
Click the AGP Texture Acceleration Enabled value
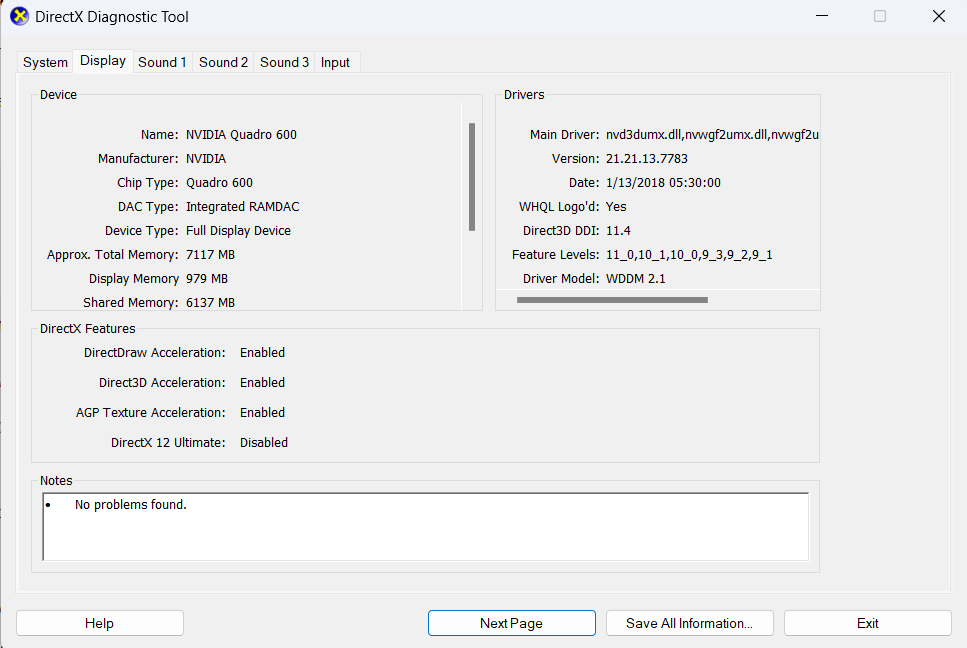[x=262, y=412]
